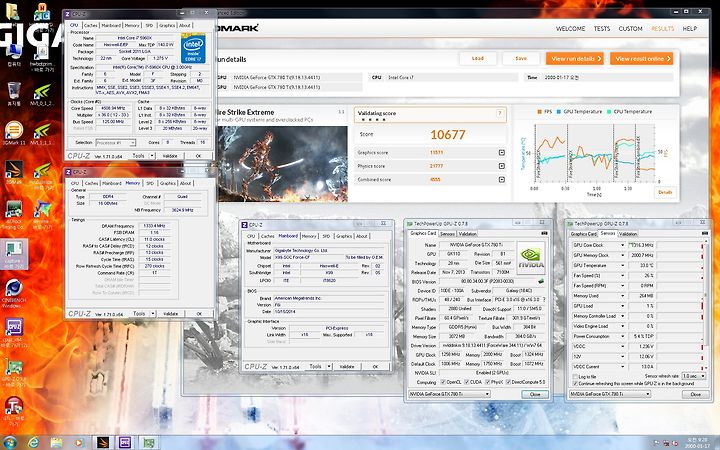
Task: Switch to GPU-Z via its taskbar button
Action: pos(148,443)
